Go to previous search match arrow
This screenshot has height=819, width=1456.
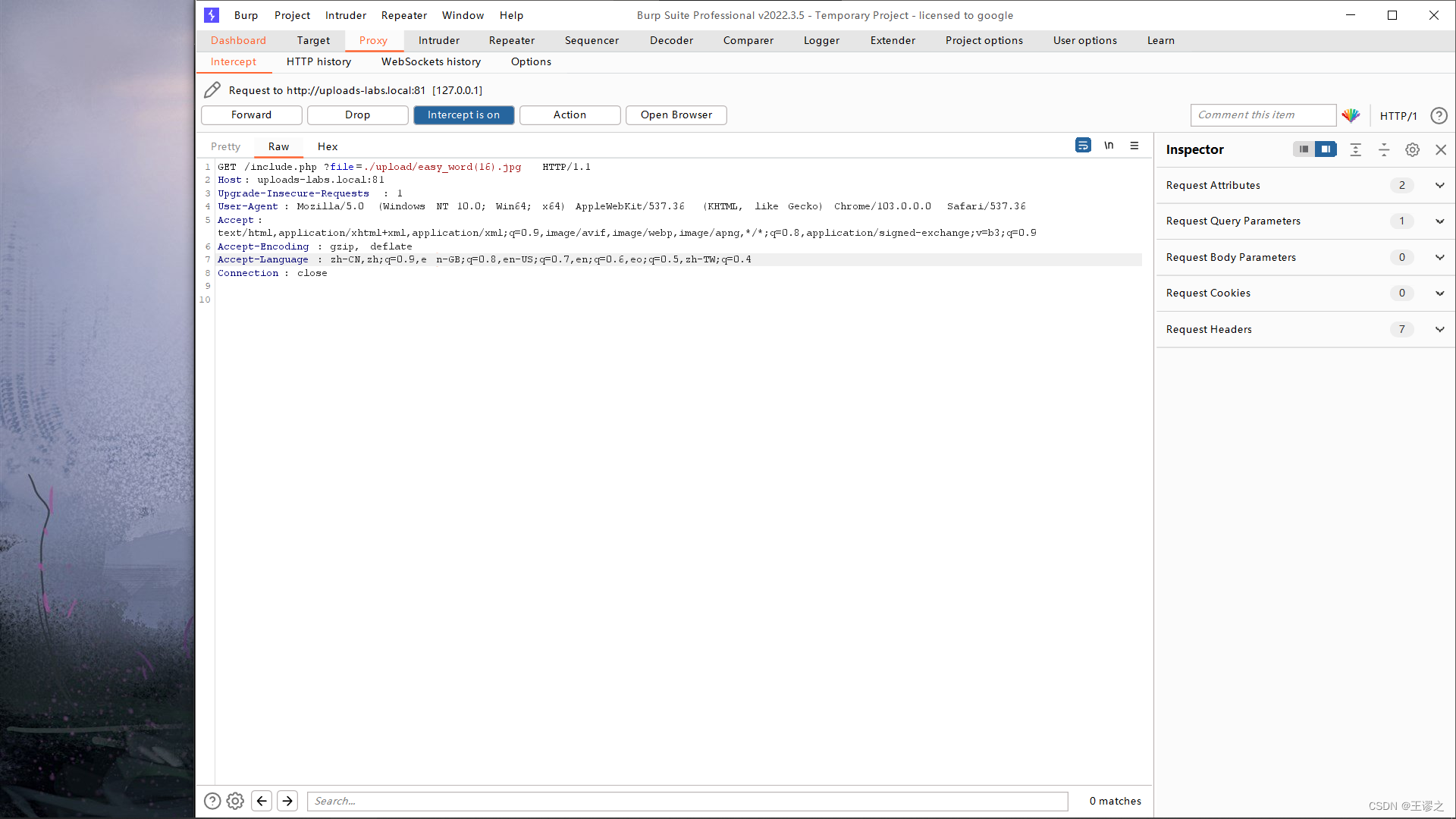[x=262, y=801]
